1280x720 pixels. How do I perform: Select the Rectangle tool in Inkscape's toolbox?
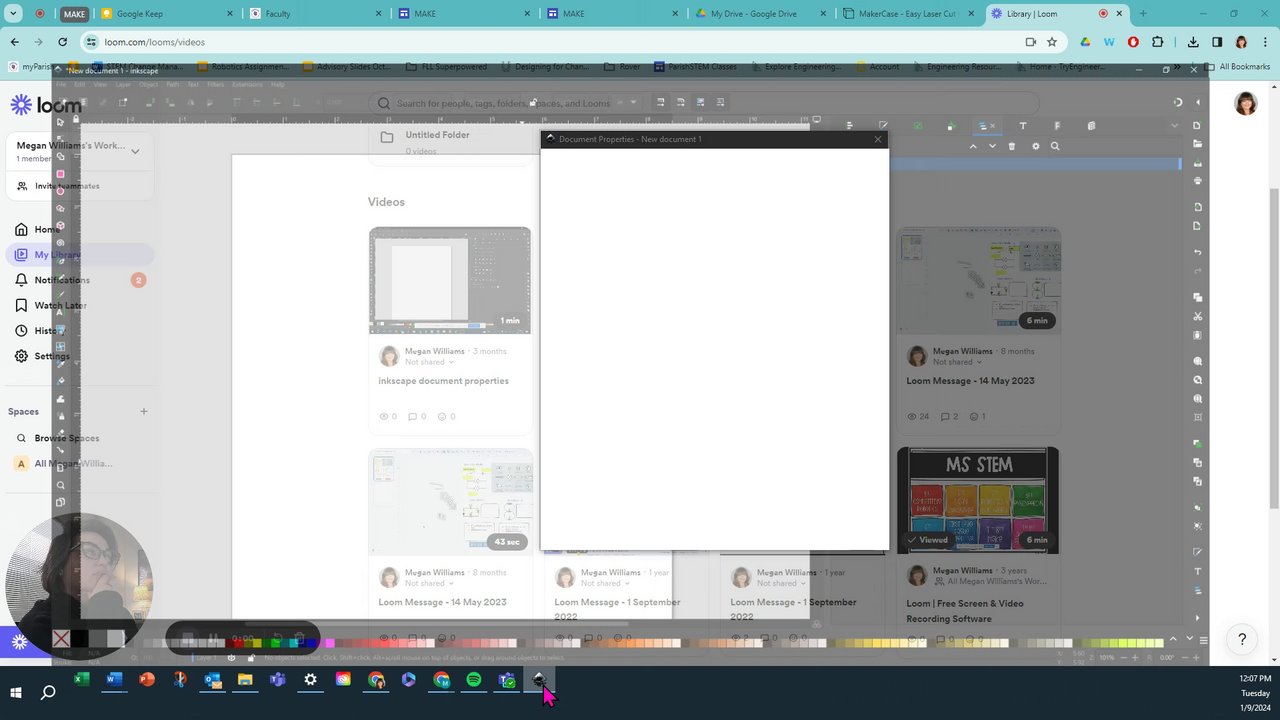60,174
